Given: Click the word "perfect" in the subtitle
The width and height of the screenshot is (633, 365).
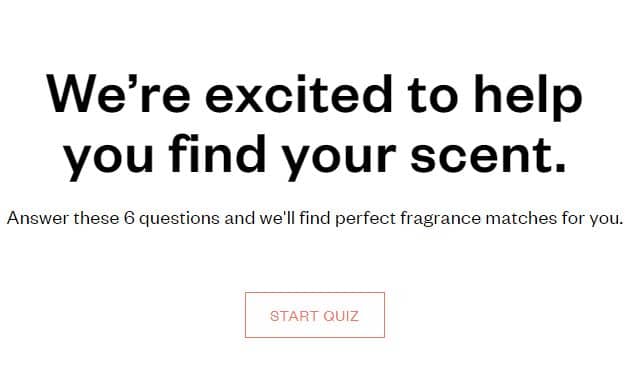Looking at the screenshot, I should click(366, 219).
